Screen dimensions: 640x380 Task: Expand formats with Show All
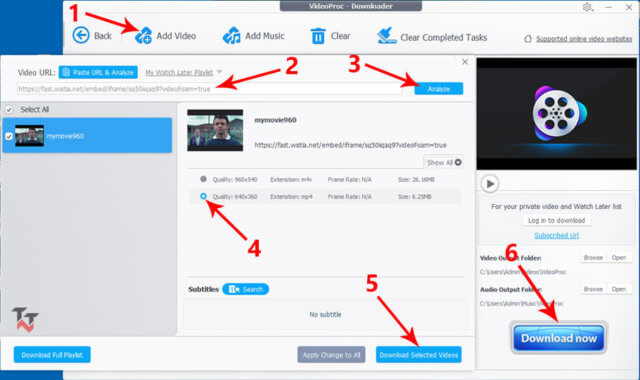tap(444, 162)
